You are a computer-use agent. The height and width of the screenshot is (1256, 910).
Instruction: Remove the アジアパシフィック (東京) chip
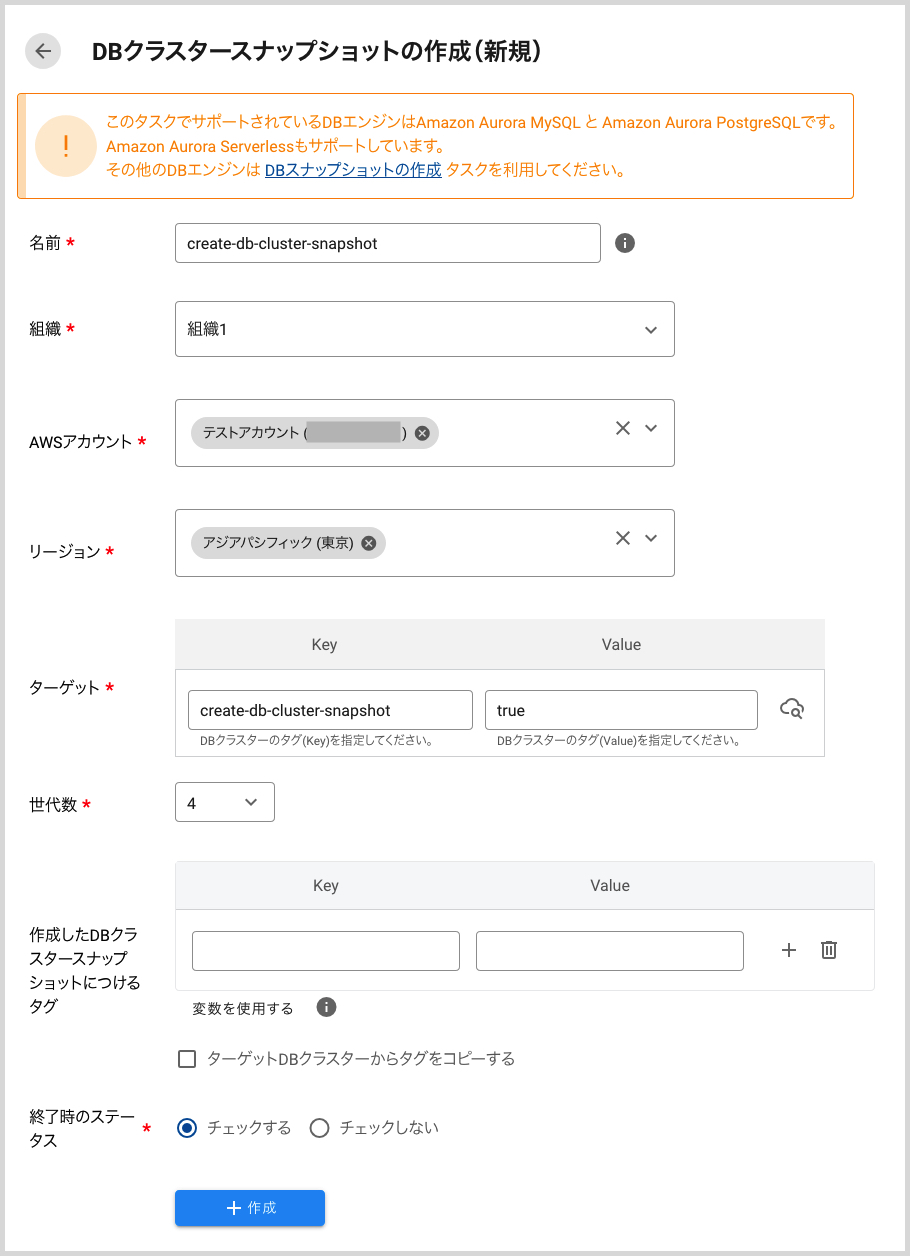(x=369, y=543)
